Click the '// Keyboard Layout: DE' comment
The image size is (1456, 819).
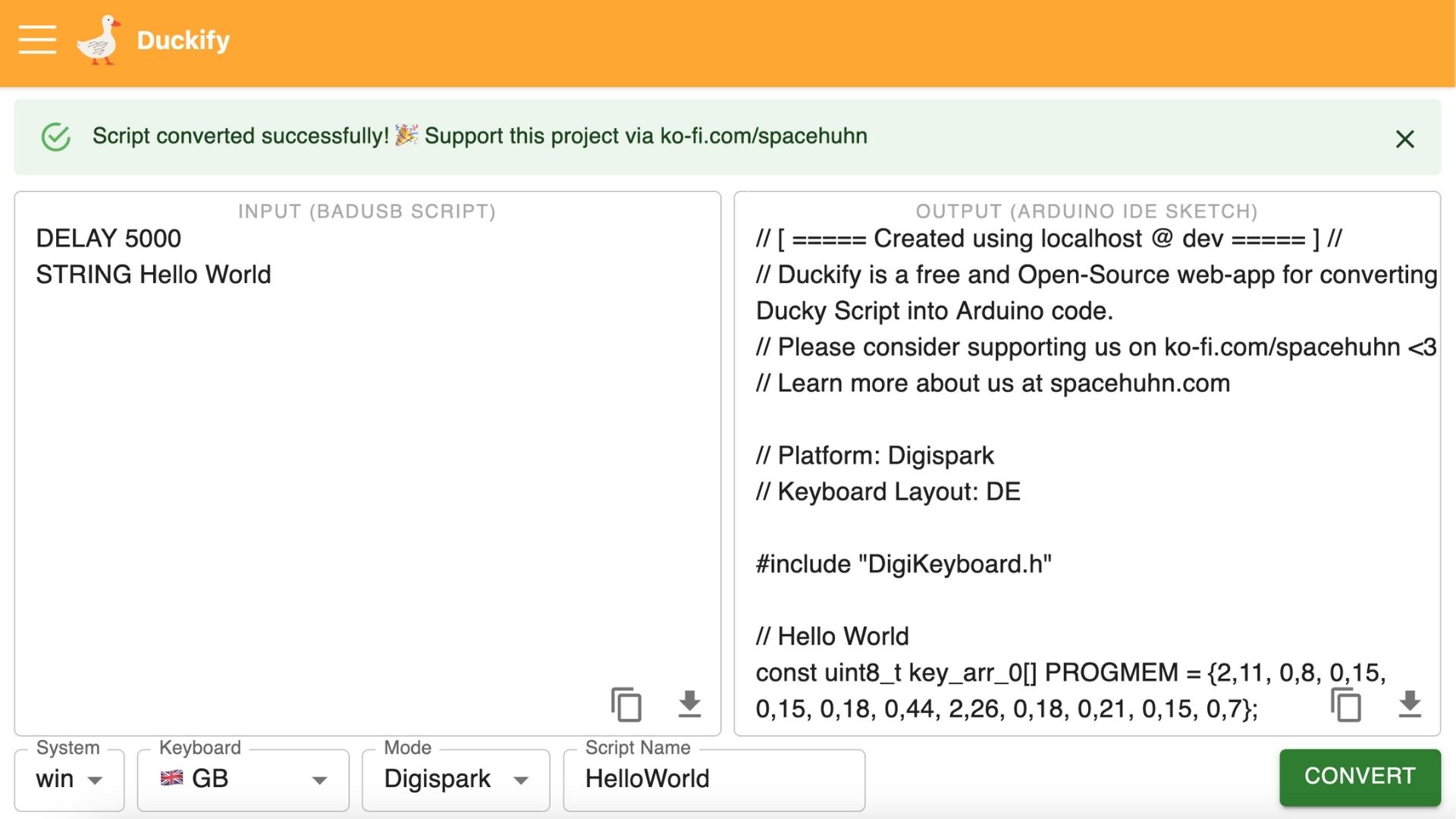point(888,492)
